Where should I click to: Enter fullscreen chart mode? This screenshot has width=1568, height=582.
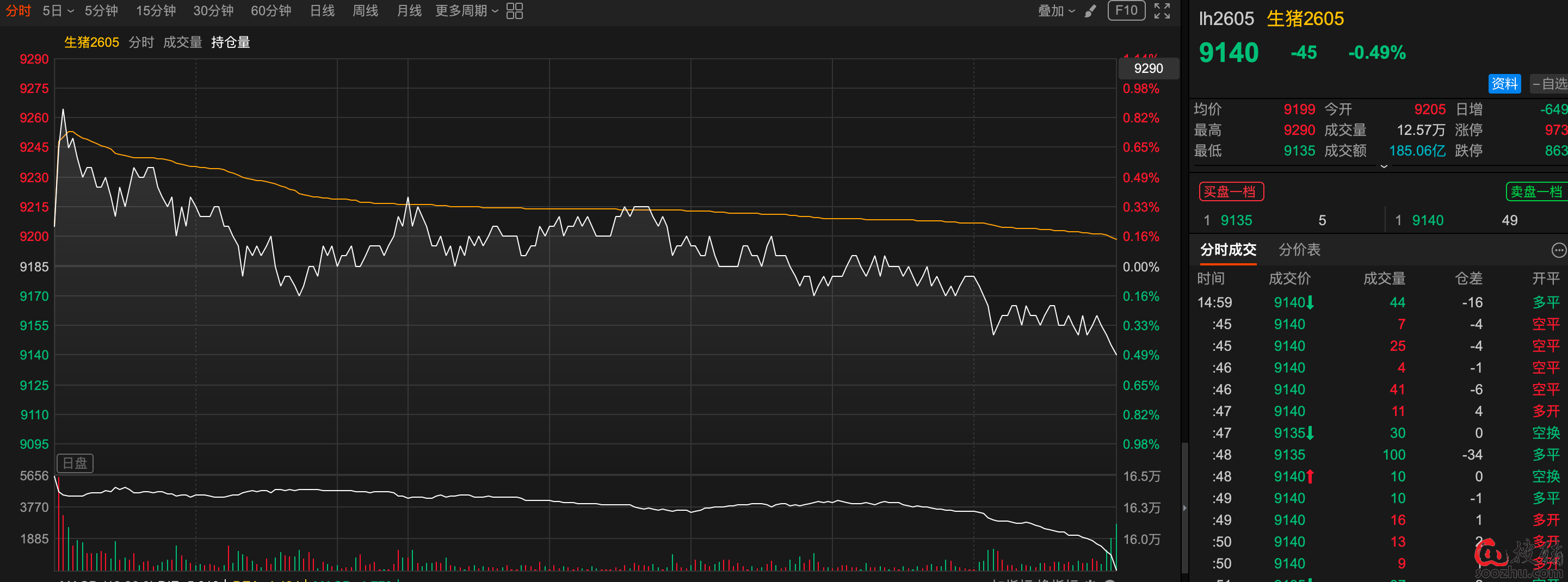1162,11
